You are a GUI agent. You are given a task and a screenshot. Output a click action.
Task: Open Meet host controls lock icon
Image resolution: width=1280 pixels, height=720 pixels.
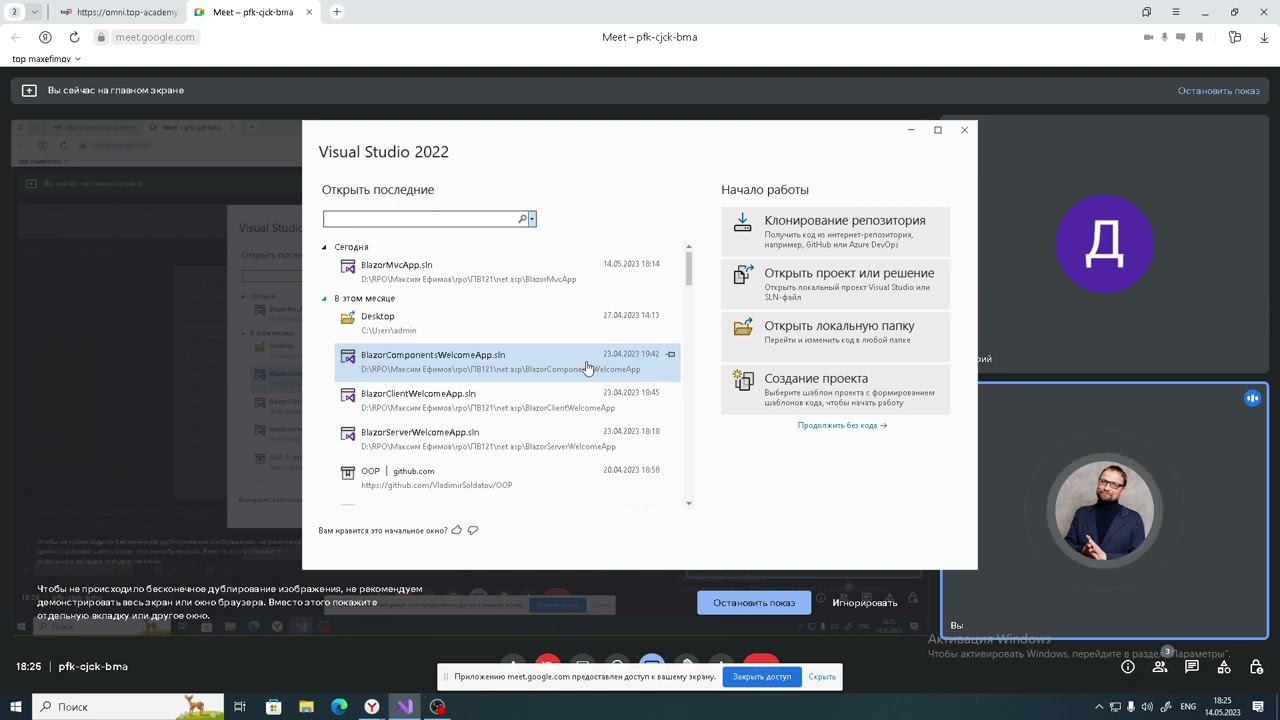pyautogui.click(x=1256, y=667)
